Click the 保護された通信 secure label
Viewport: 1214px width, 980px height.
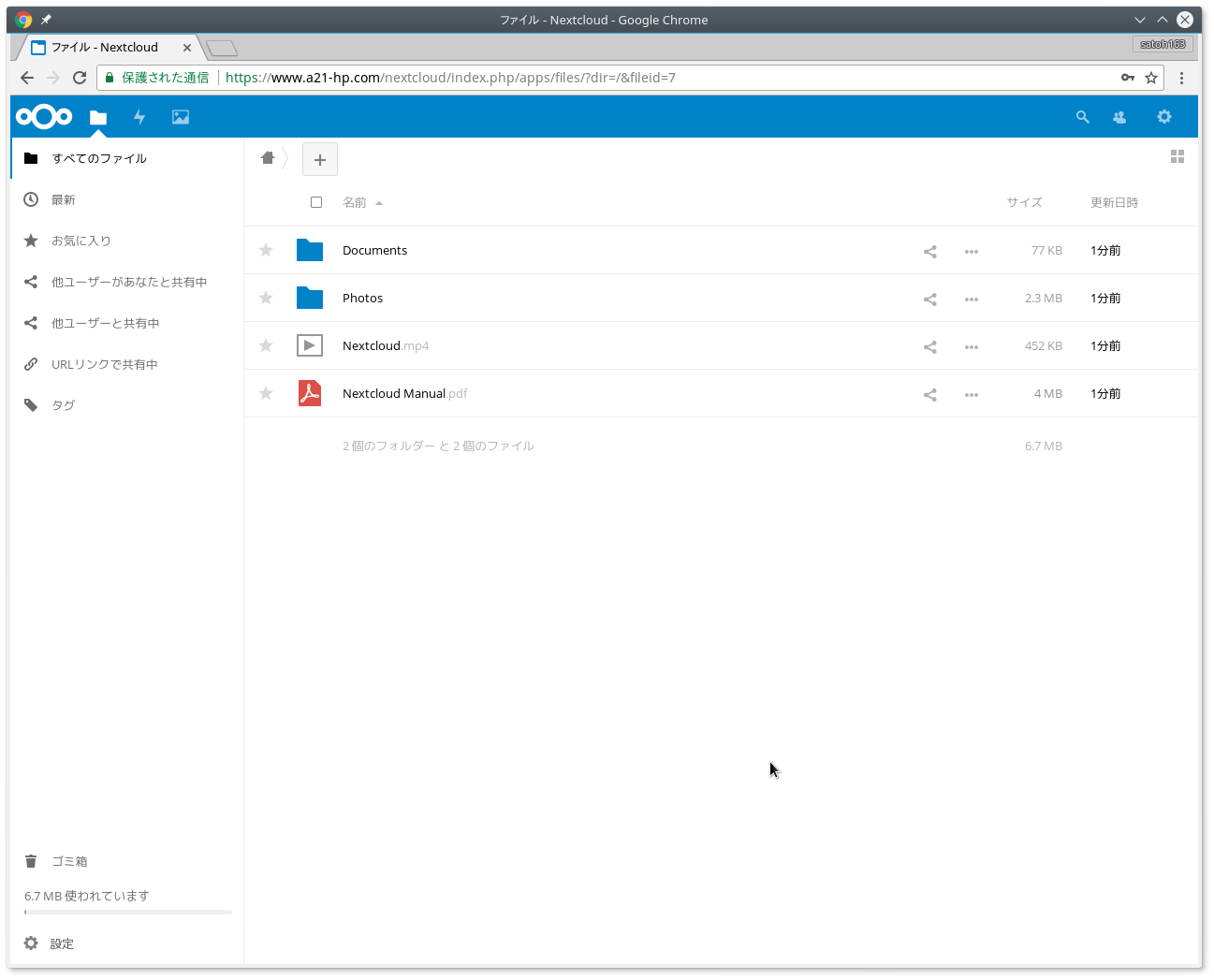point(166,78)
